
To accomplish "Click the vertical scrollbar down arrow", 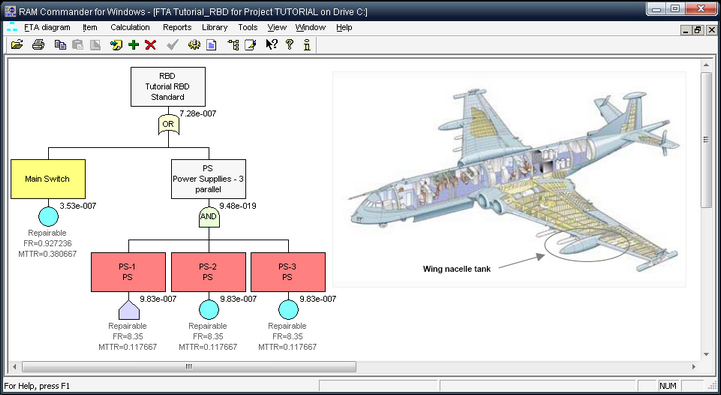I will point(706,355).
